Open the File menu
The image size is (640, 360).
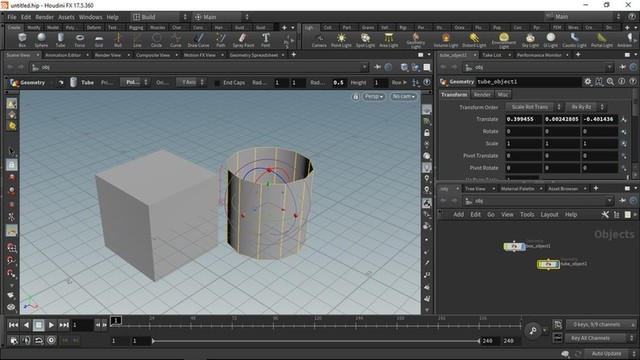(12, 17)
